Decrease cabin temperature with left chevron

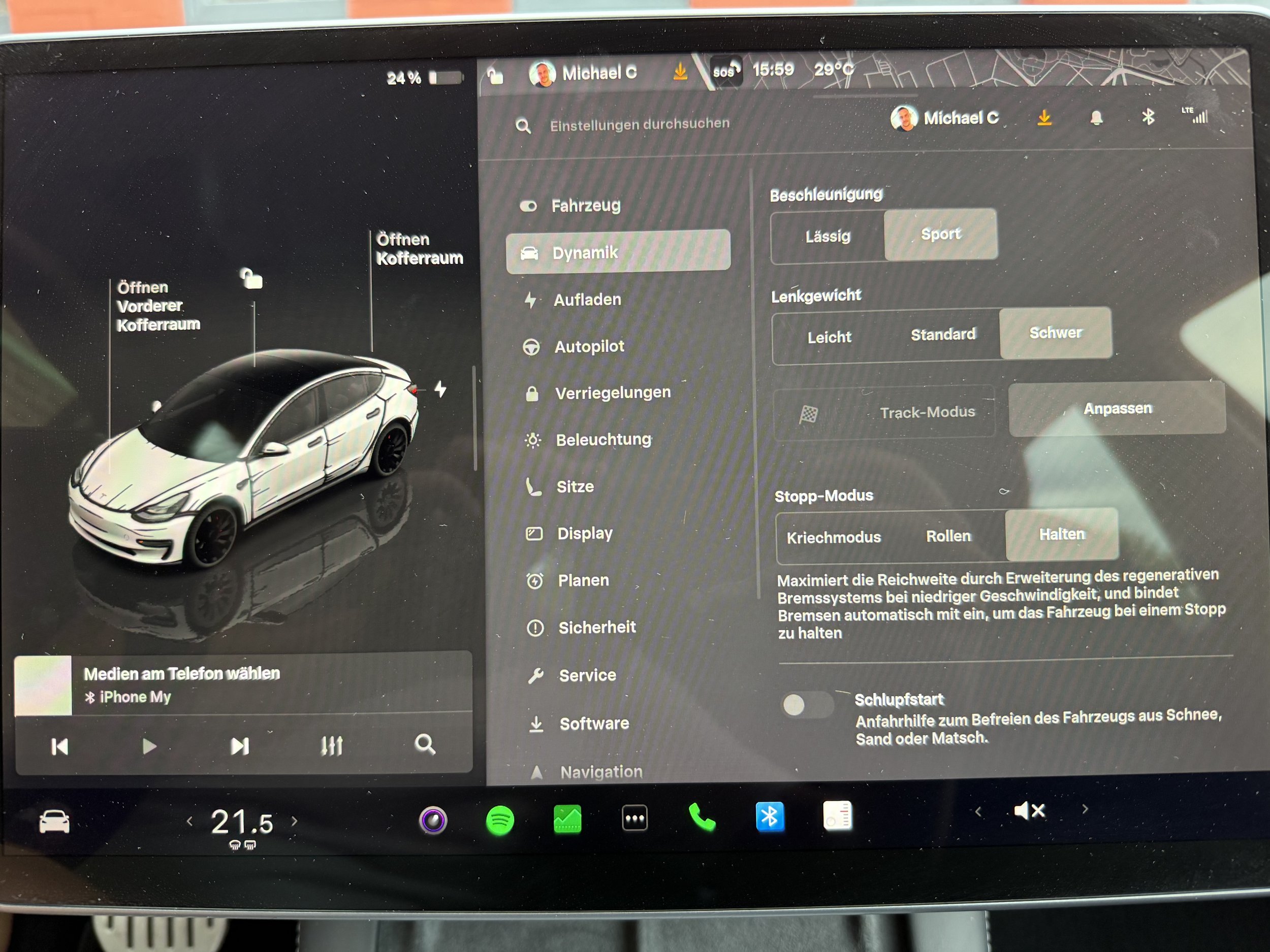(x=189, y=822)
